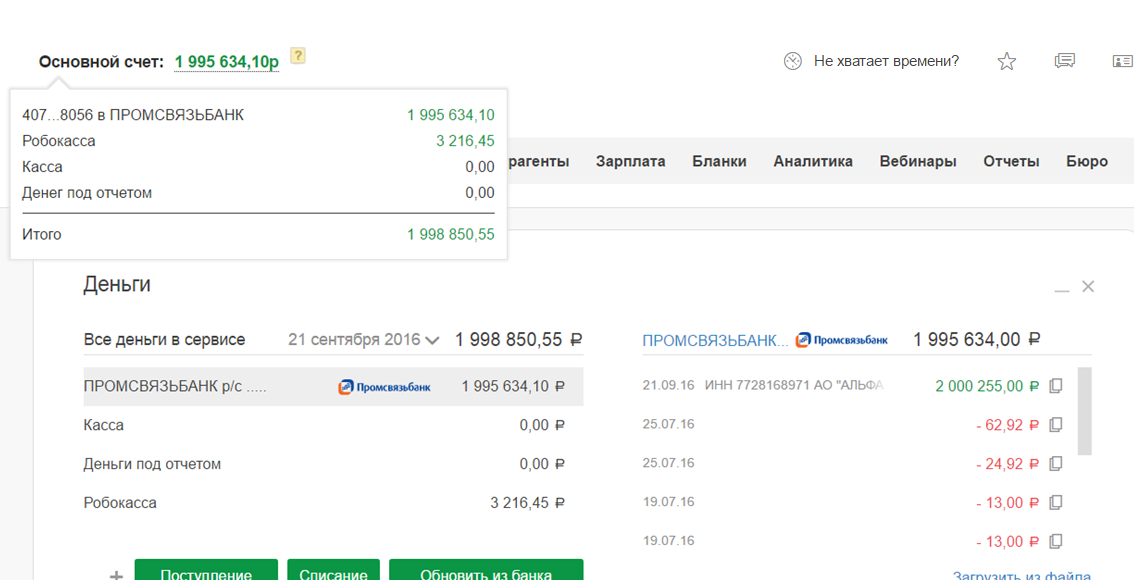Select the Деньги под отчетом row

[x=333, y=464]
